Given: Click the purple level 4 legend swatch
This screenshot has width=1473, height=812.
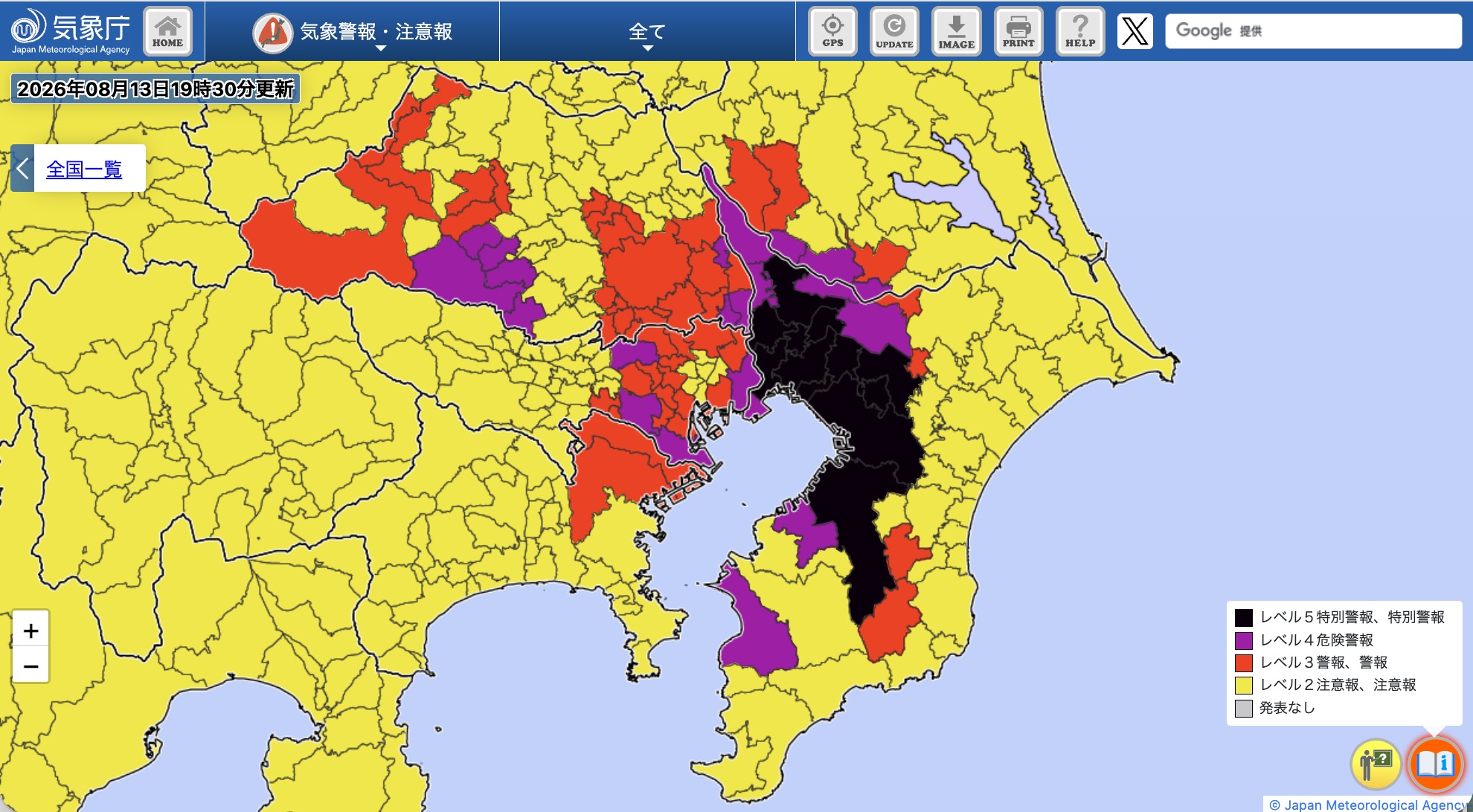Looking at the screenshot, I should tap(1243, 640).
